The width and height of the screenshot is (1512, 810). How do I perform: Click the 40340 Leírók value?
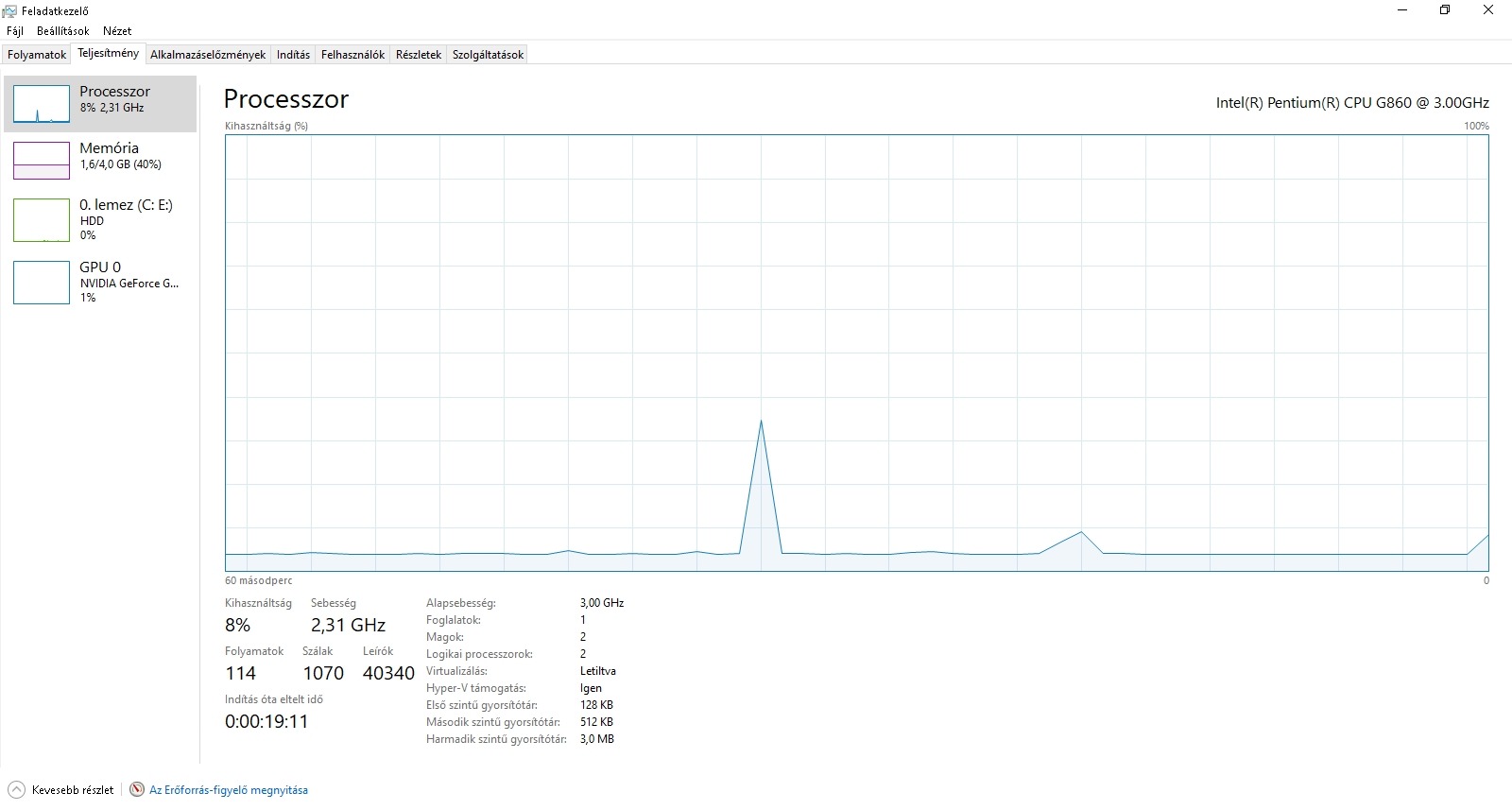pyautogui.click(x=388, y=674)
